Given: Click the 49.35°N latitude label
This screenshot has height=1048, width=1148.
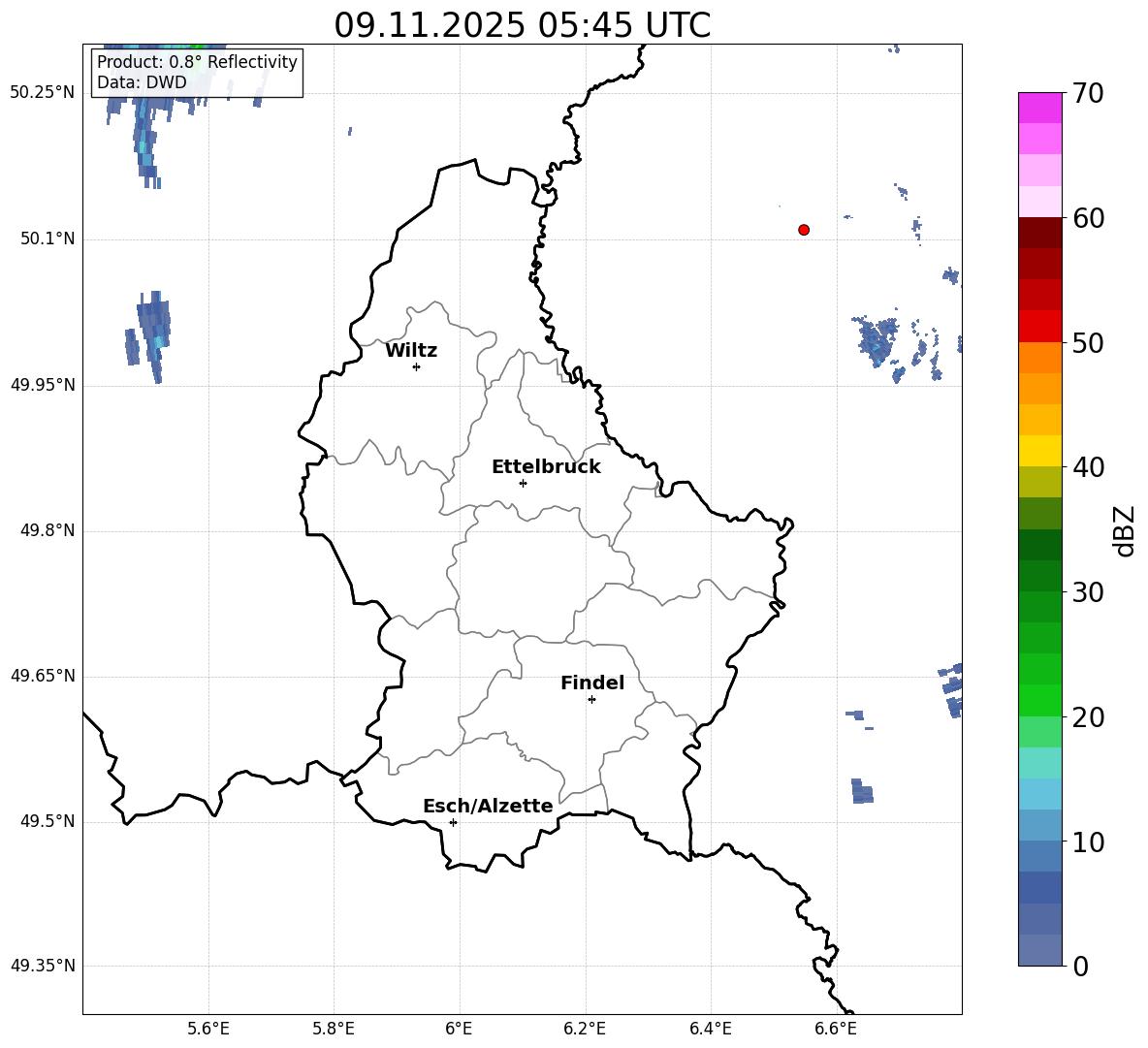Looking at the screenshot, I should click(x=42, y=966).
